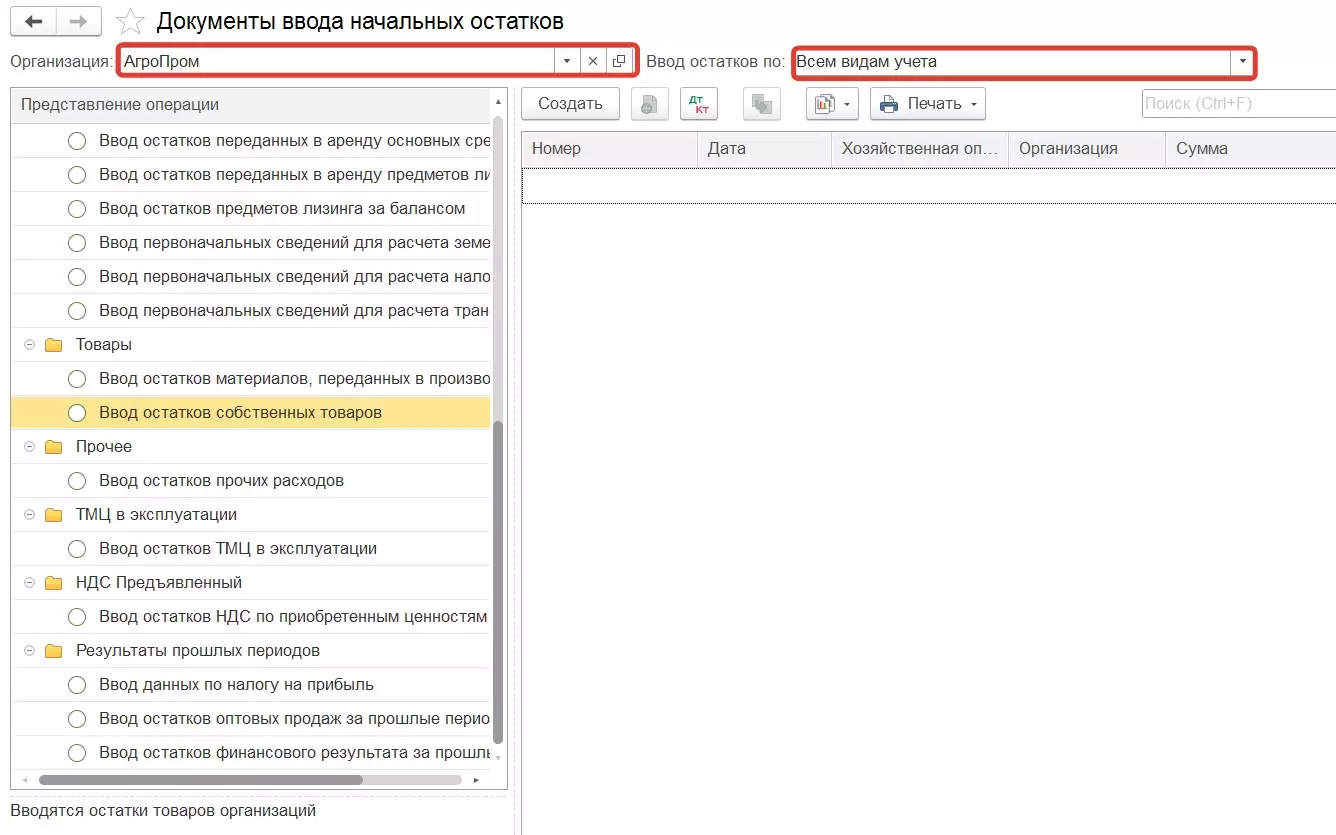Show document postings with the ДтКт icon

[x=699, y=104]
